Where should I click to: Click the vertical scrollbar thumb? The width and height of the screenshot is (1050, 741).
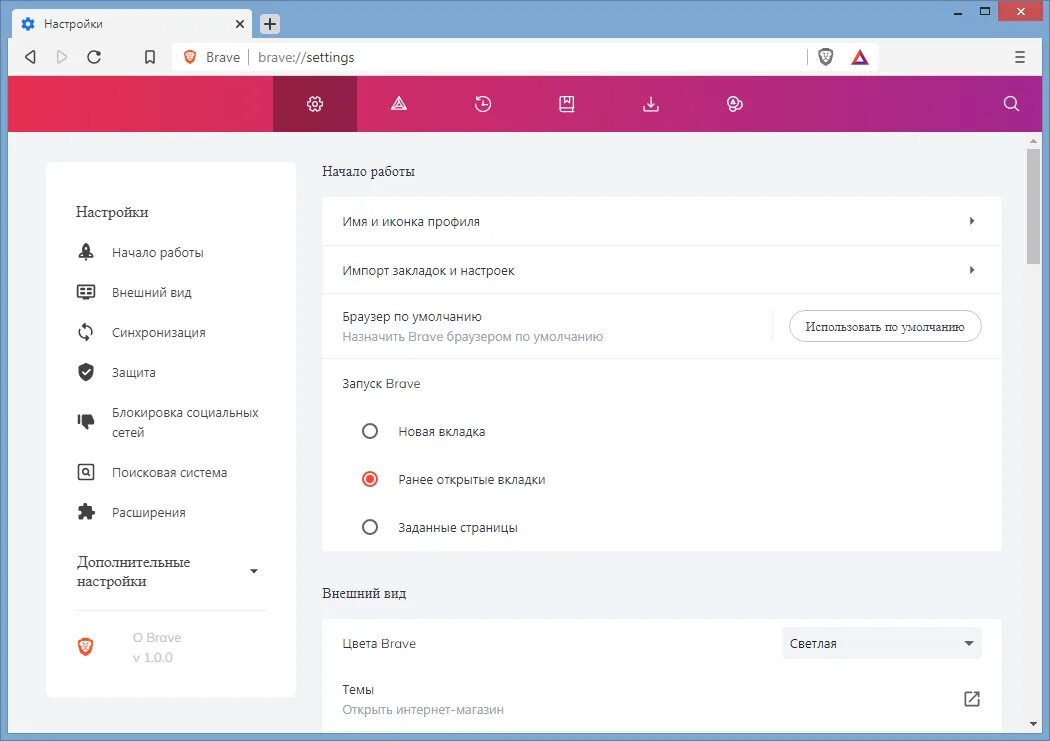1033,206
